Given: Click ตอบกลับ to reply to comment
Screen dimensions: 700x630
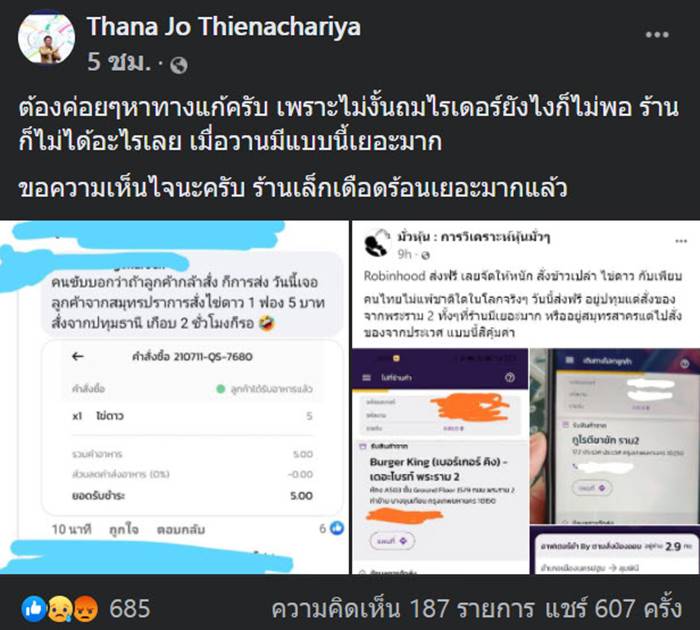Looking at the screenshot, I should [181, 530].
